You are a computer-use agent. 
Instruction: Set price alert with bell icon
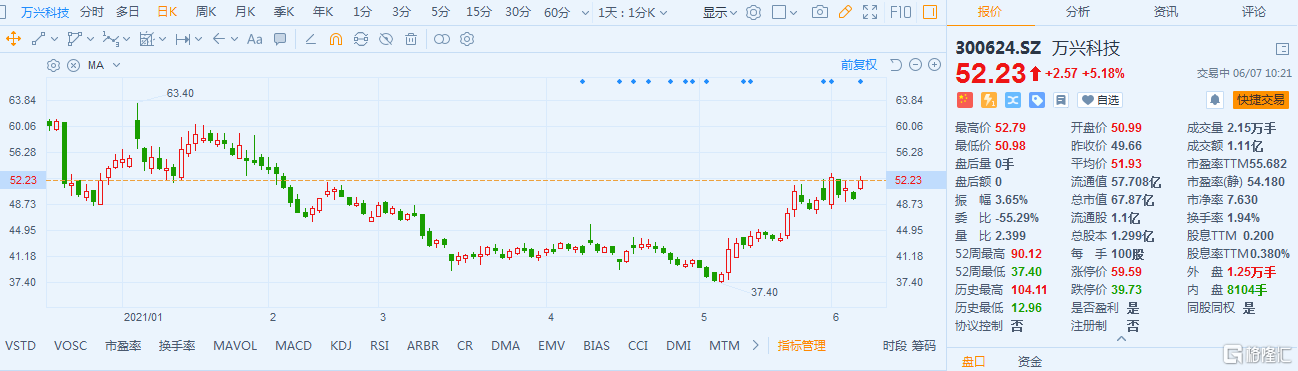pos(1214,100)
